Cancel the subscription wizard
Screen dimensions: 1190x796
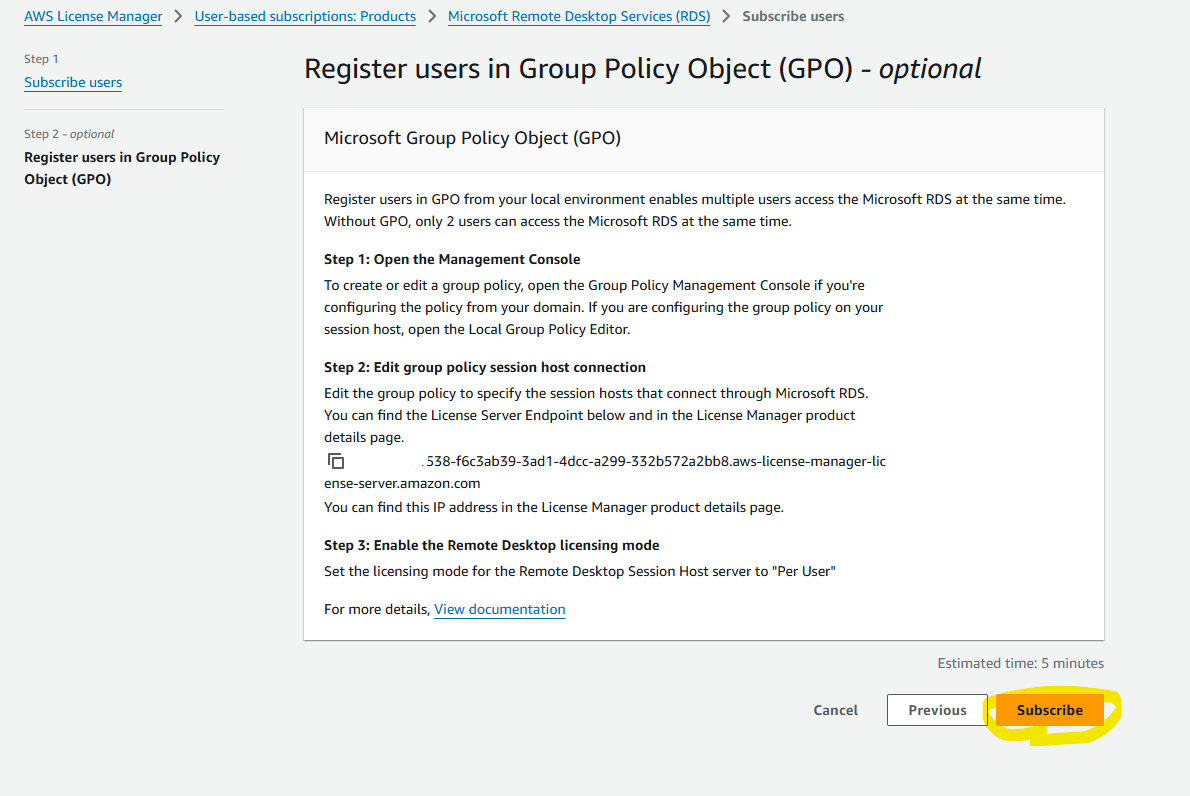[x=836, y=710]
